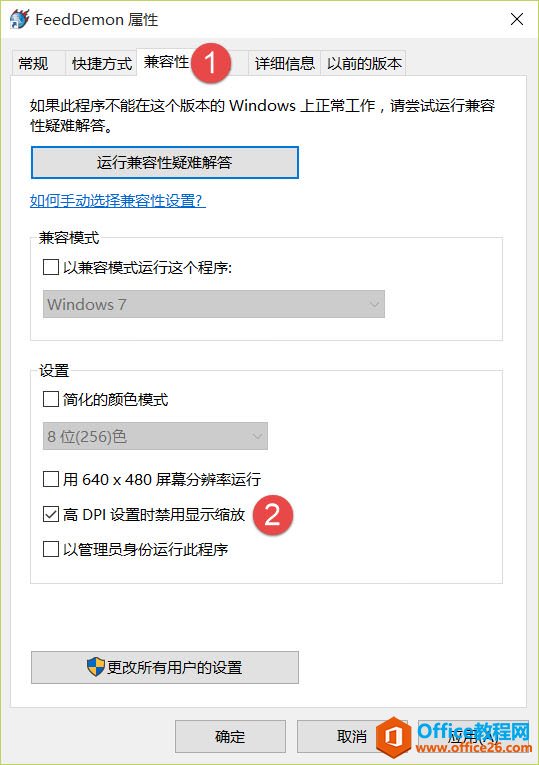Open 如何手动选择兼容性设置 link
Image resolution: width=539 pixels, height=765 pixels.
[118, 201]
